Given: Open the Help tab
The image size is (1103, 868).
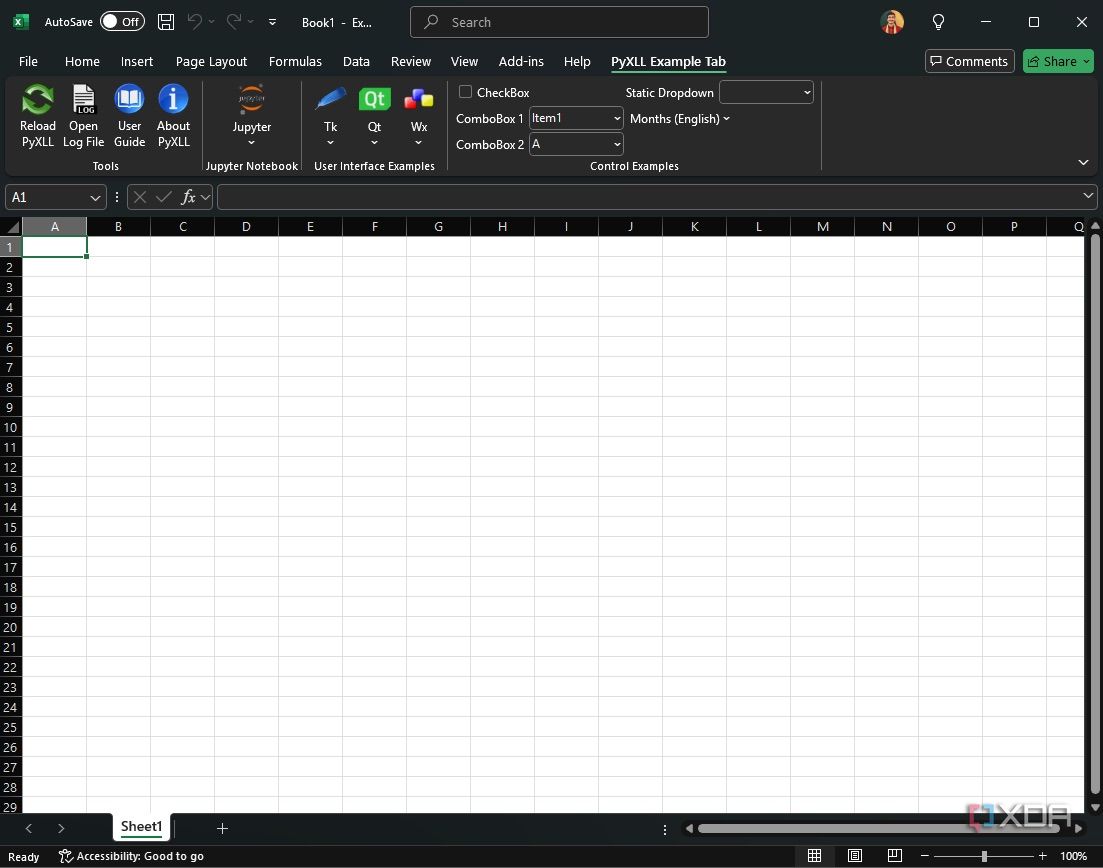Looking at the screenshot, I should (577, 62).
